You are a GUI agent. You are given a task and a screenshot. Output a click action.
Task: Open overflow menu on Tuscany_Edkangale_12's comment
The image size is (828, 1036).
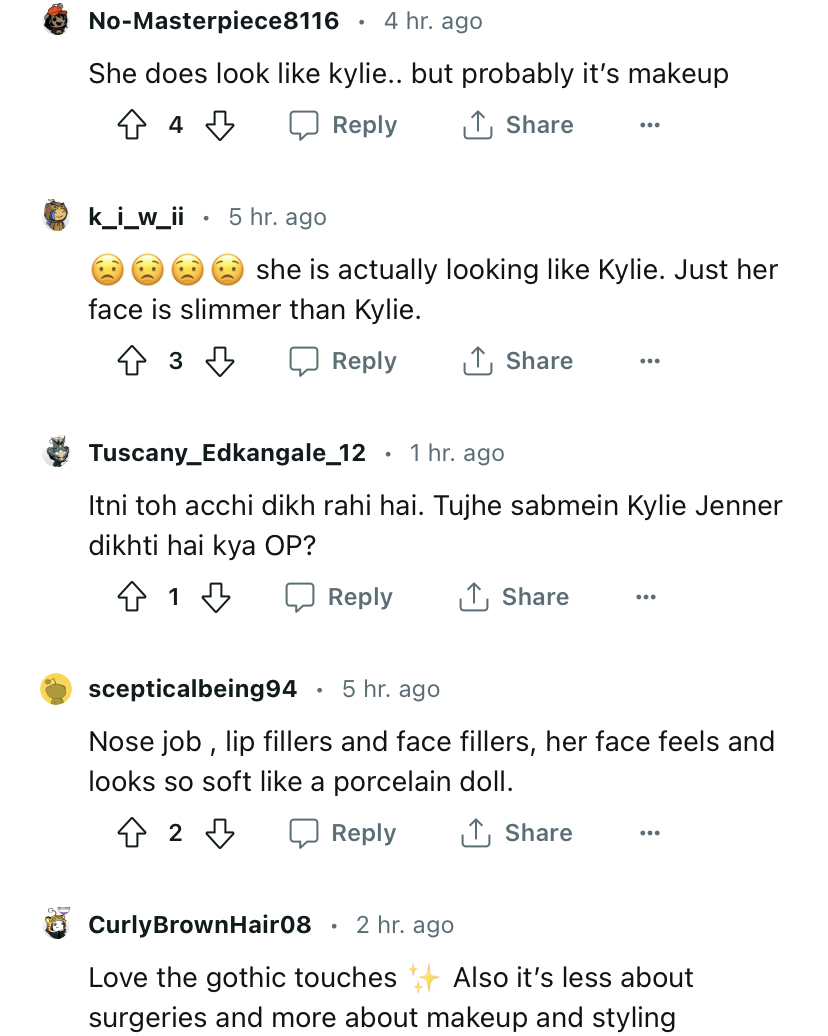pos(646,597)
